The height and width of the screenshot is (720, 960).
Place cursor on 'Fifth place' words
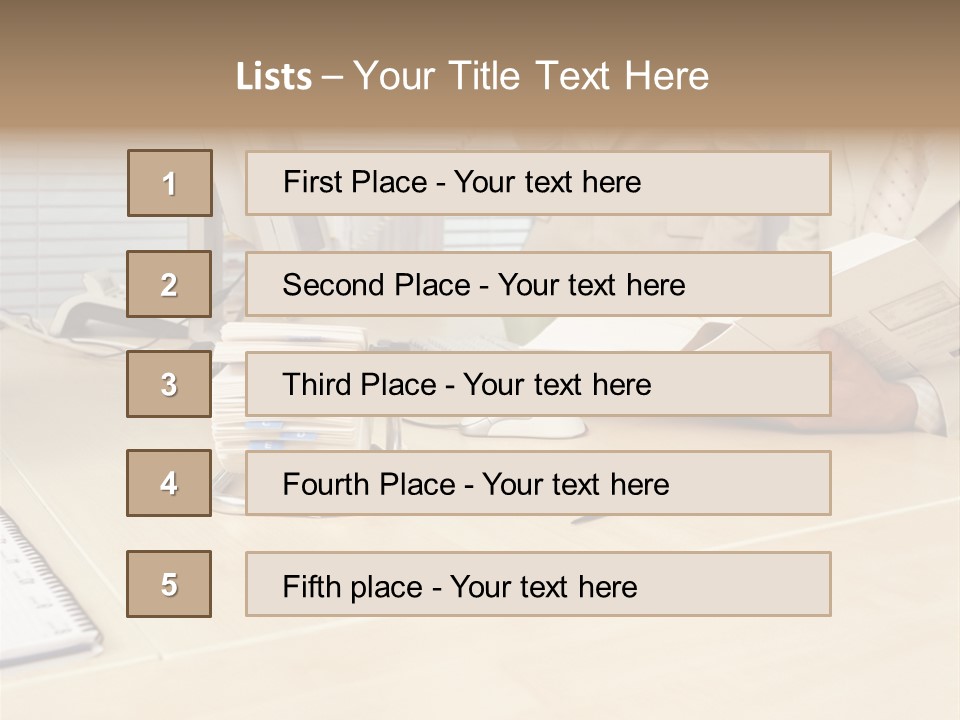click(x=353, y=587)
